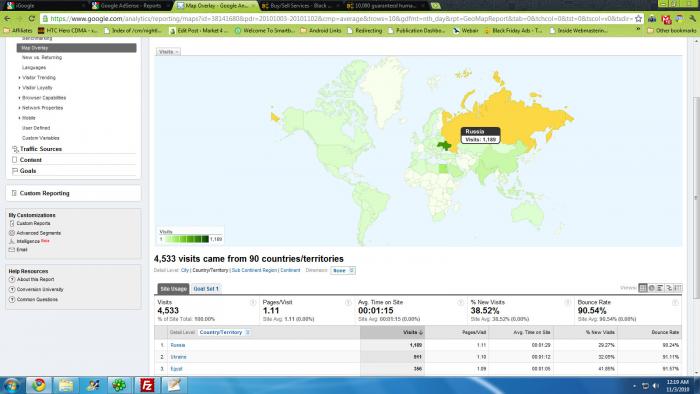Screen dimensions: 700x394
Task: Select the table view icon
Action: pos(643,288)
